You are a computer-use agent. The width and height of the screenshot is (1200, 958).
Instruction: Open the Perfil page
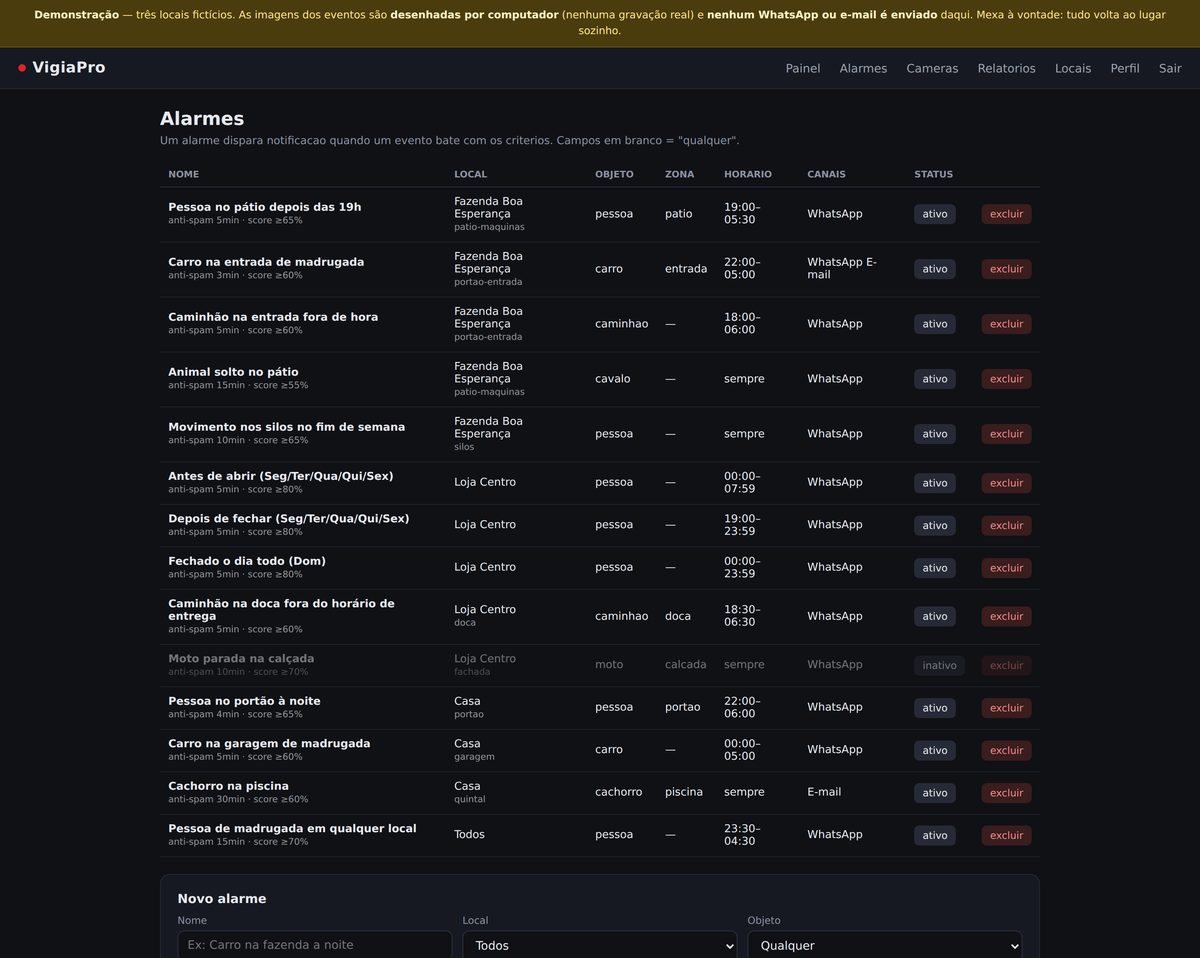tap(1125, 68)
